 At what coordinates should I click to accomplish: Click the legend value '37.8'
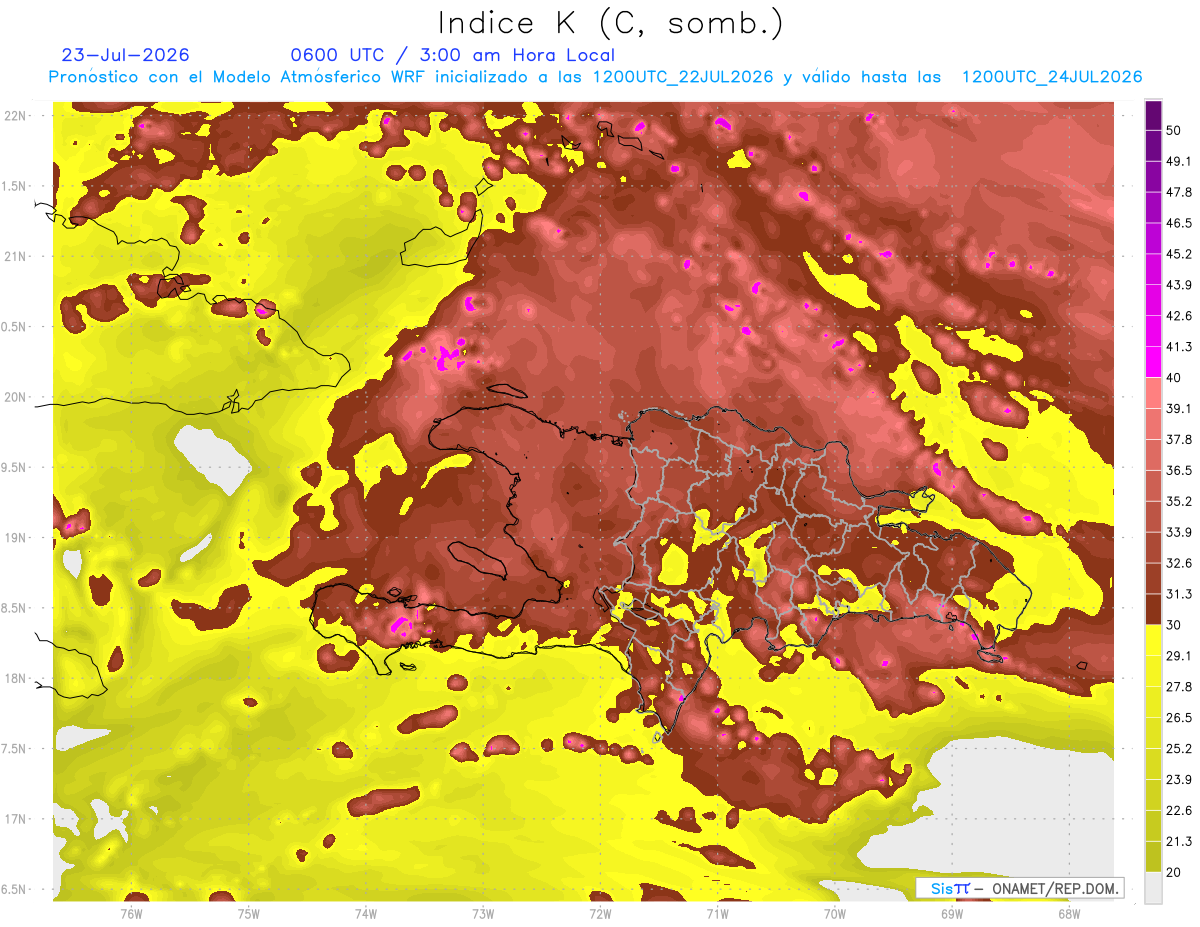click(1179, 439)
